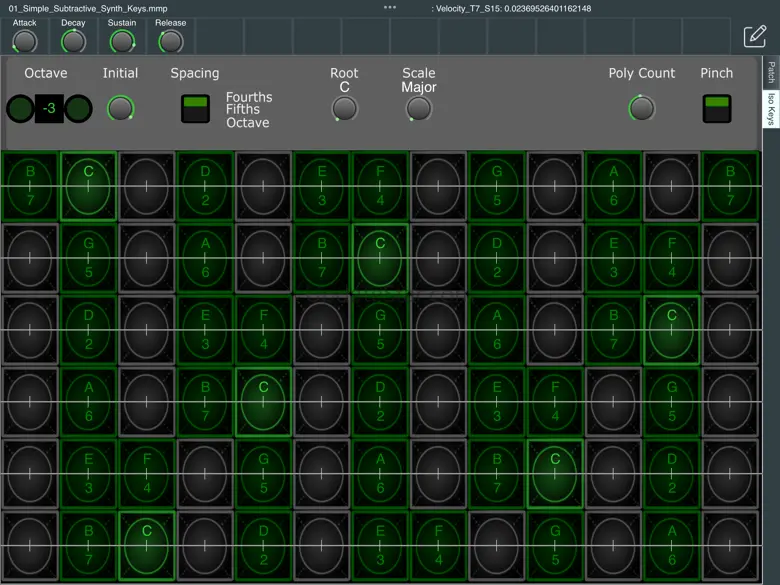This screenshot has height=585, width=780.
Task: Turn the Initial knob
Action: (x=120, y=108)
